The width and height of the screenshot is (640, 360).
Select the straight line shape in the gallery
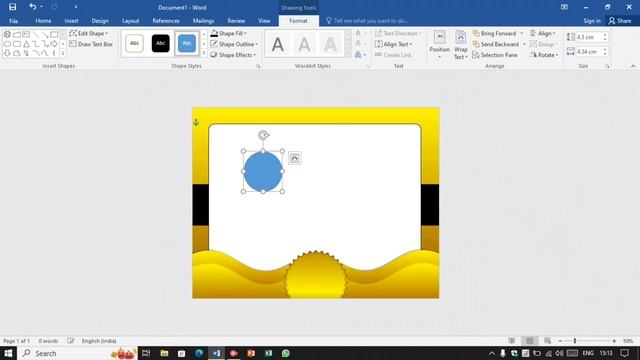pyautogui.click(x=36, y=35)
